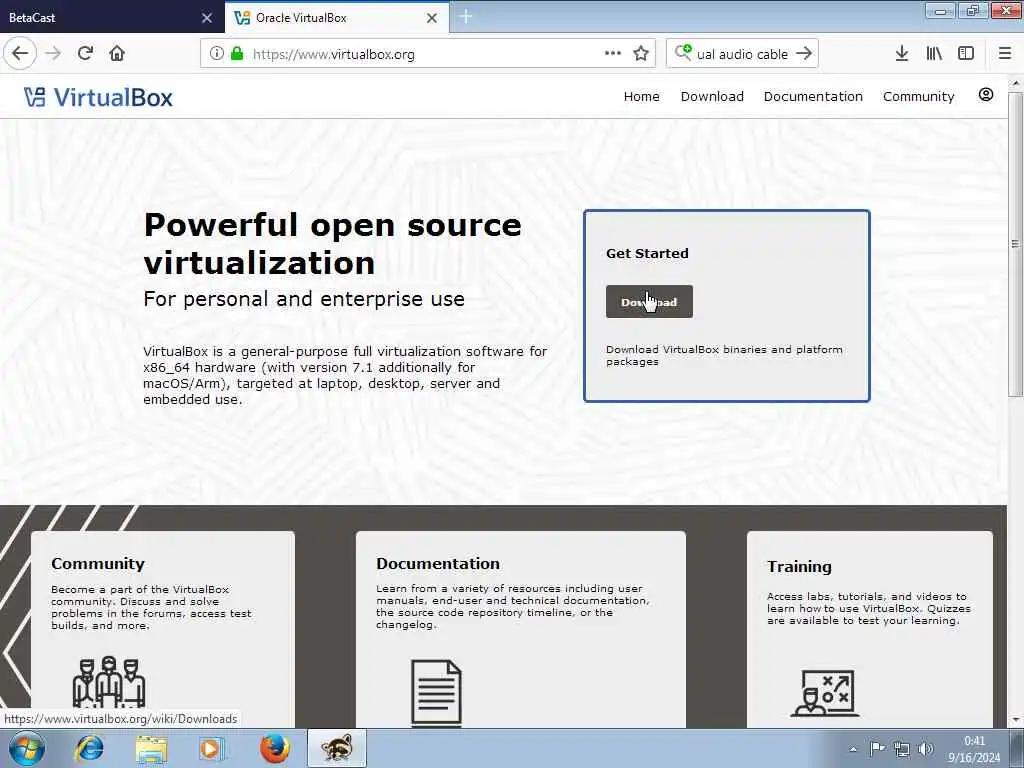Open site information icon in address bar
Viewport: 1024px width, 768px height.
tap(217, 54)
